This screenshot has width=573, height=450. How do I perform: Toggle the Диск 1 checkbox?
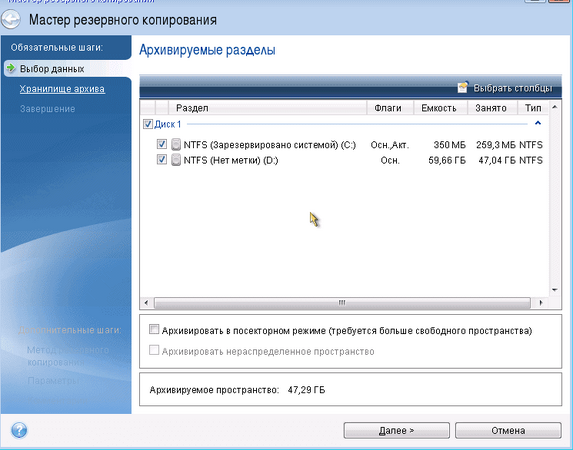point(148,124)
